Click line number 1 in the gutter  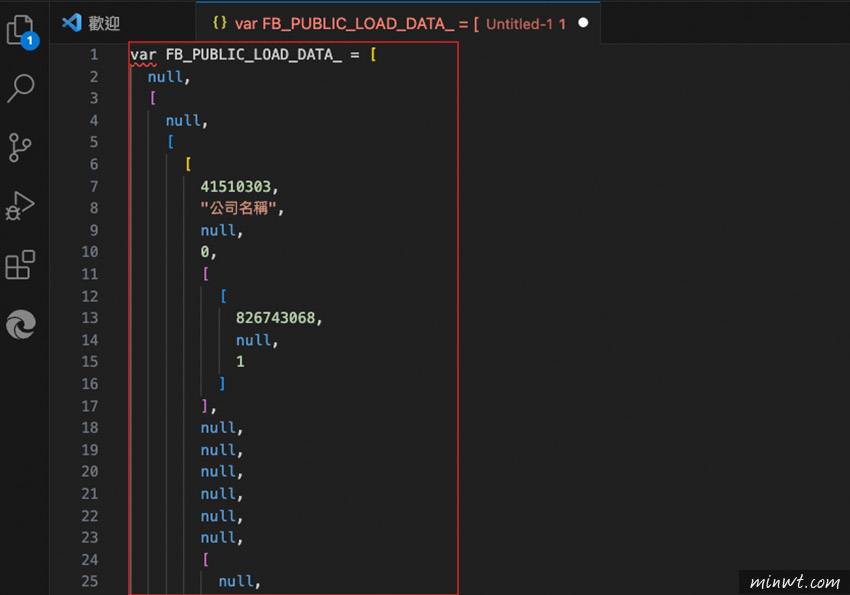[94, 55]
